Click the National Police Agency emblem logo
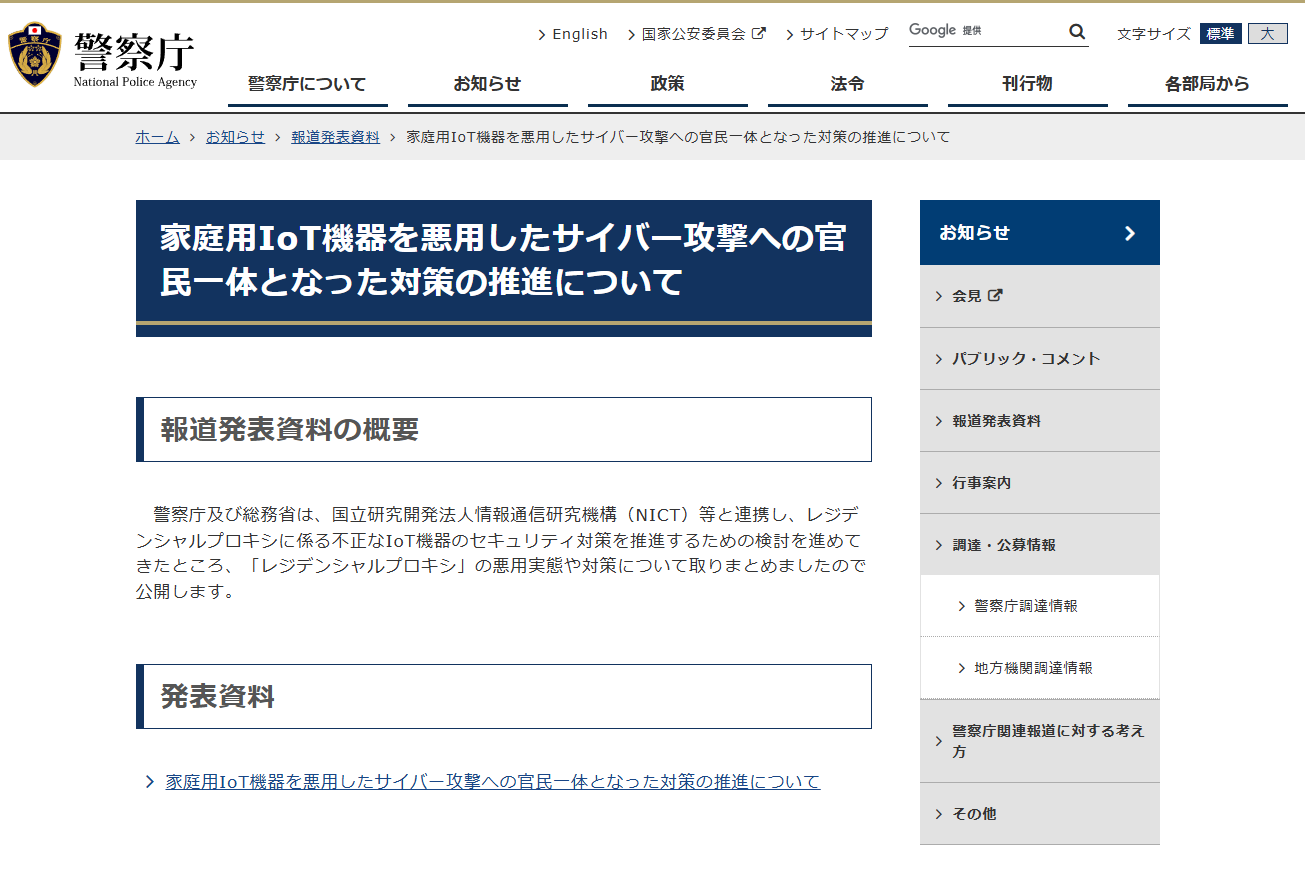 point(35,55)
